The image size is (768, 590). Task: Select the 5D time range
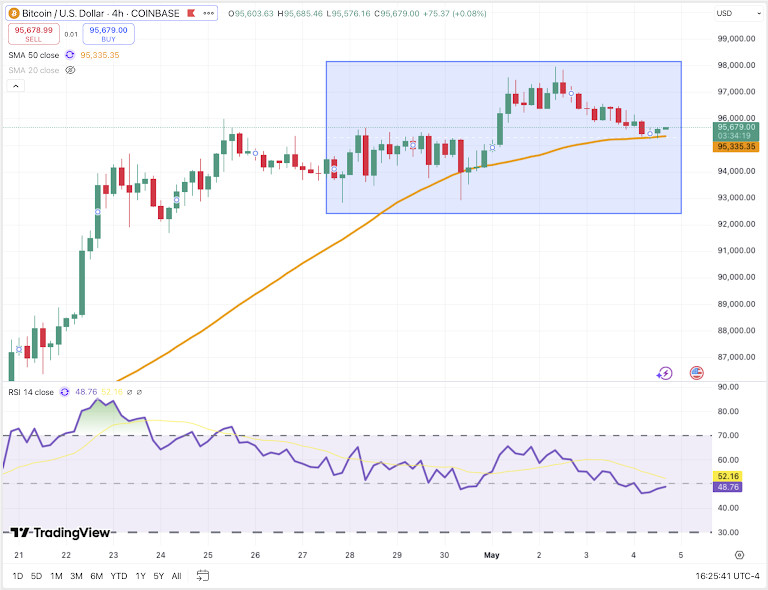36,576
